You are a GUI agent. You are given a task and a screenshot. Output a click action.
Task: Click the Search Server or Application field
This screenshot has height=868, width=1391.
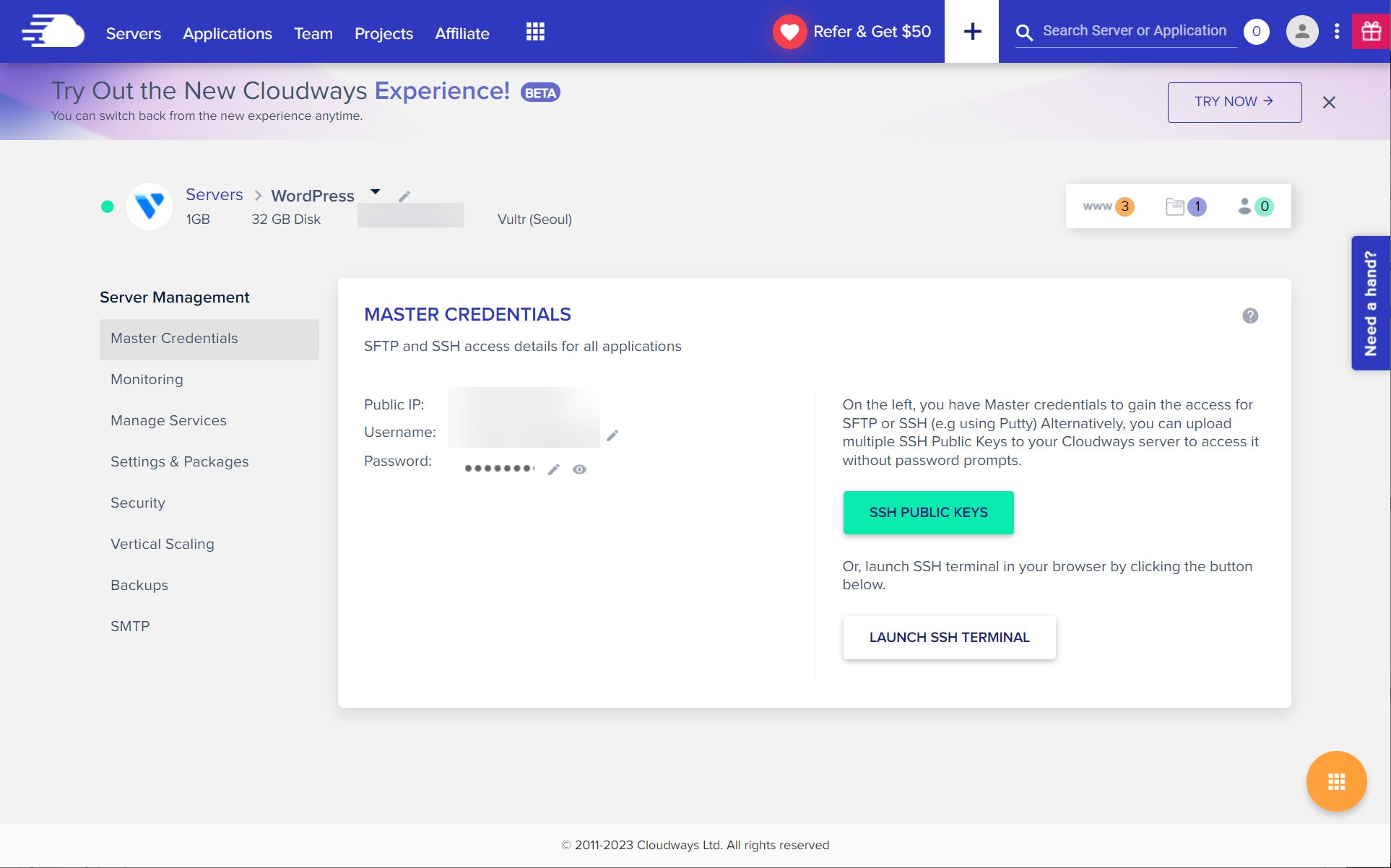1134,31
